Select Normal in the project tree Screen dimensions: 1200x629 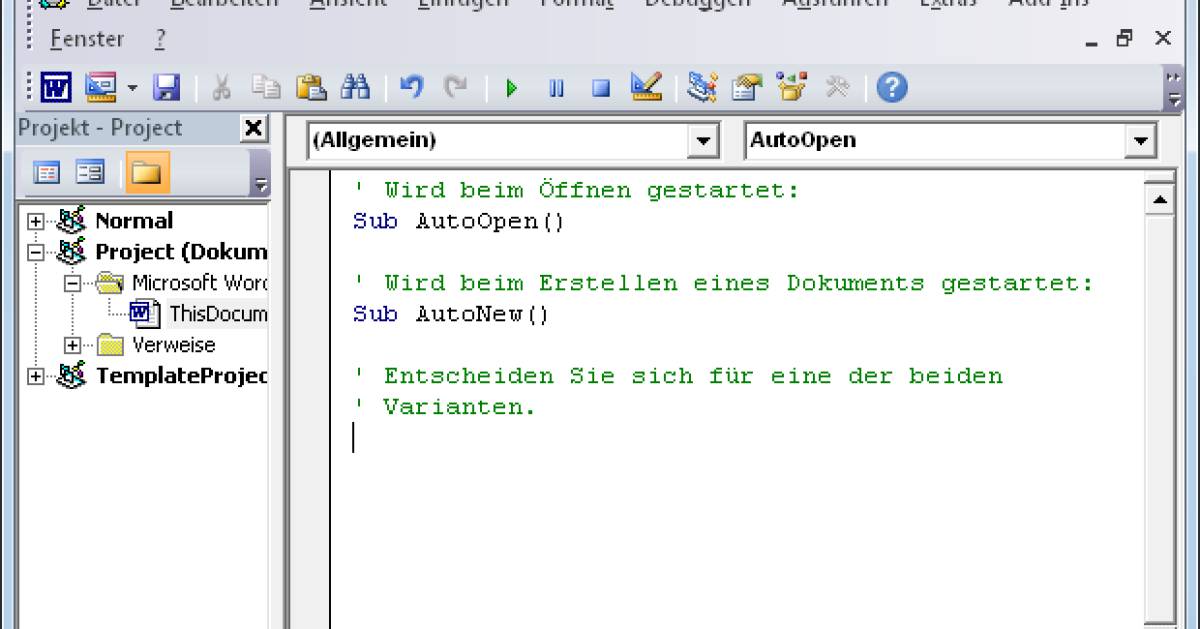pyautogui.click(x=133, y=221)
